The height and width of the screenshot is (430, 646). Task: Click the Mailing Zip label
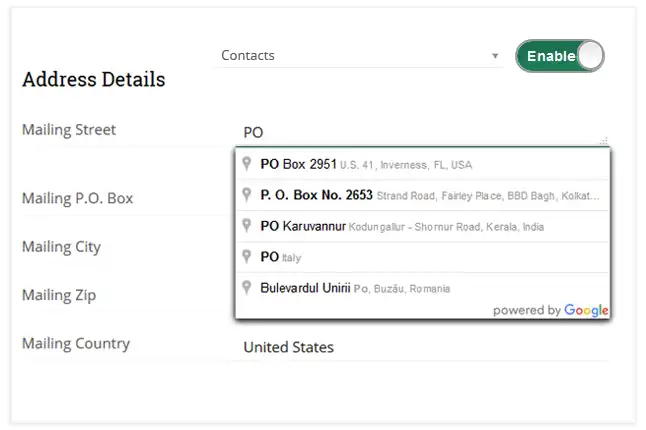[58, 296]
